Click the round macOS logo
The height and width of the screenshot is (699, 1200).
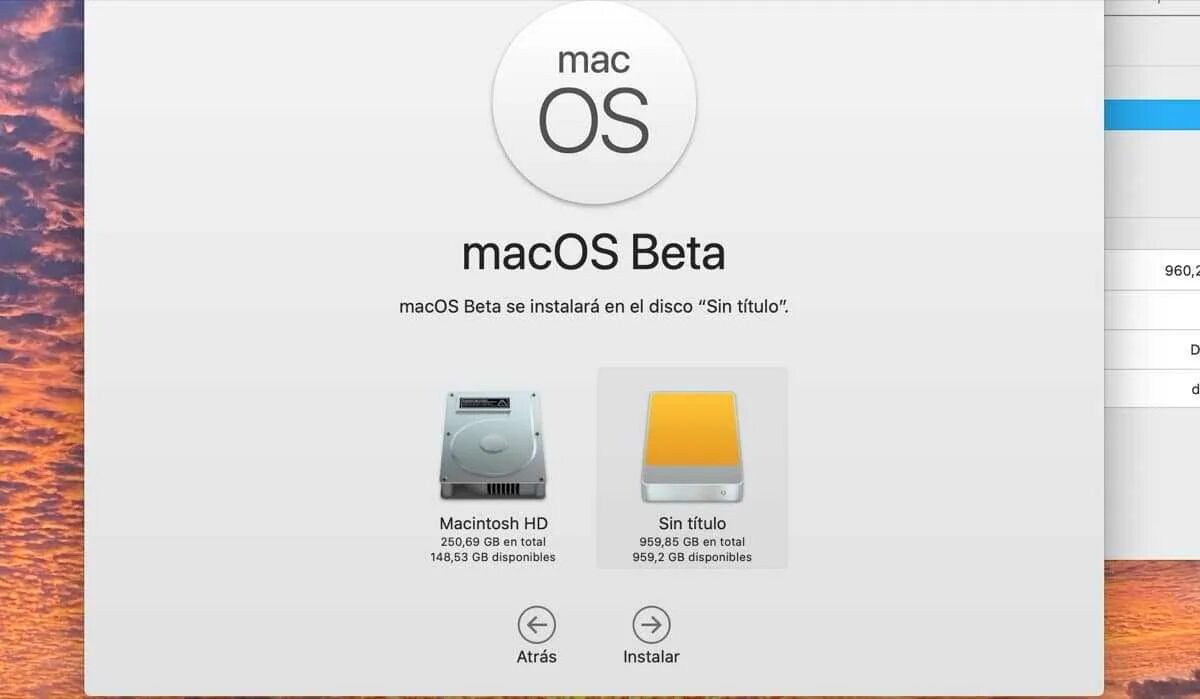594,102
